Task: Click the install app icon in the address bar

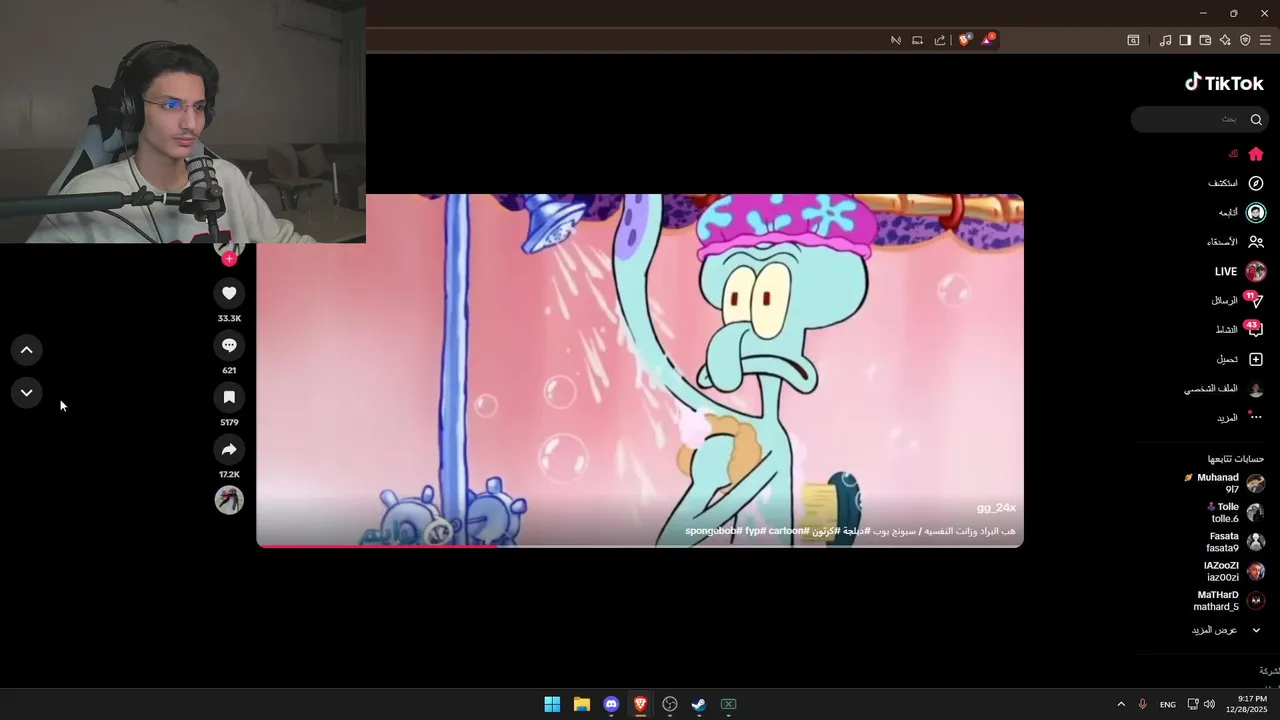Action: coord(917,40)
